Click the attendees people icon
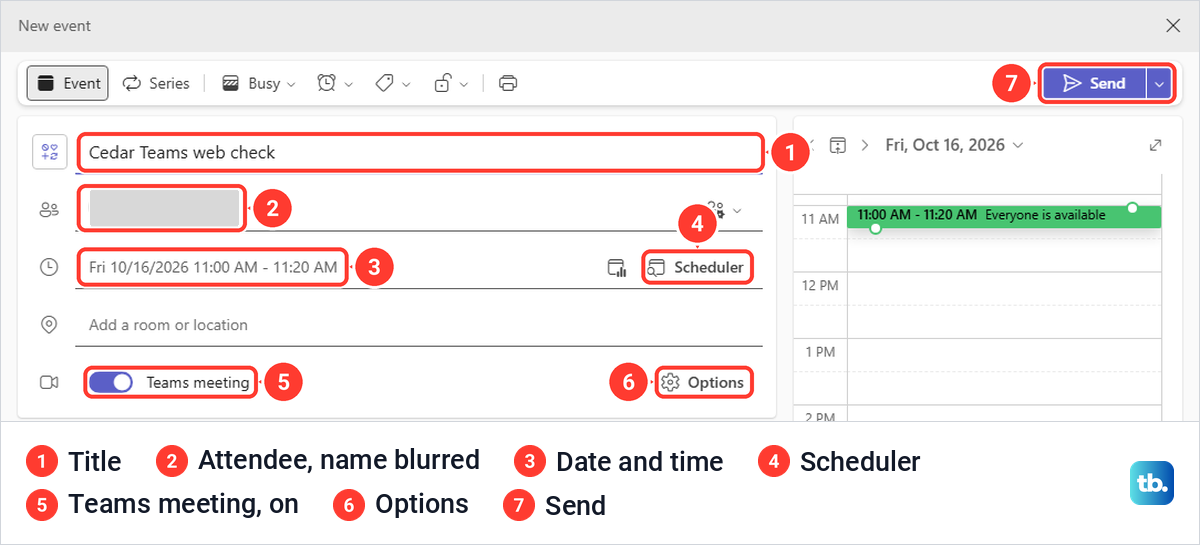The image size is (1200, 545). coord(48,210)
